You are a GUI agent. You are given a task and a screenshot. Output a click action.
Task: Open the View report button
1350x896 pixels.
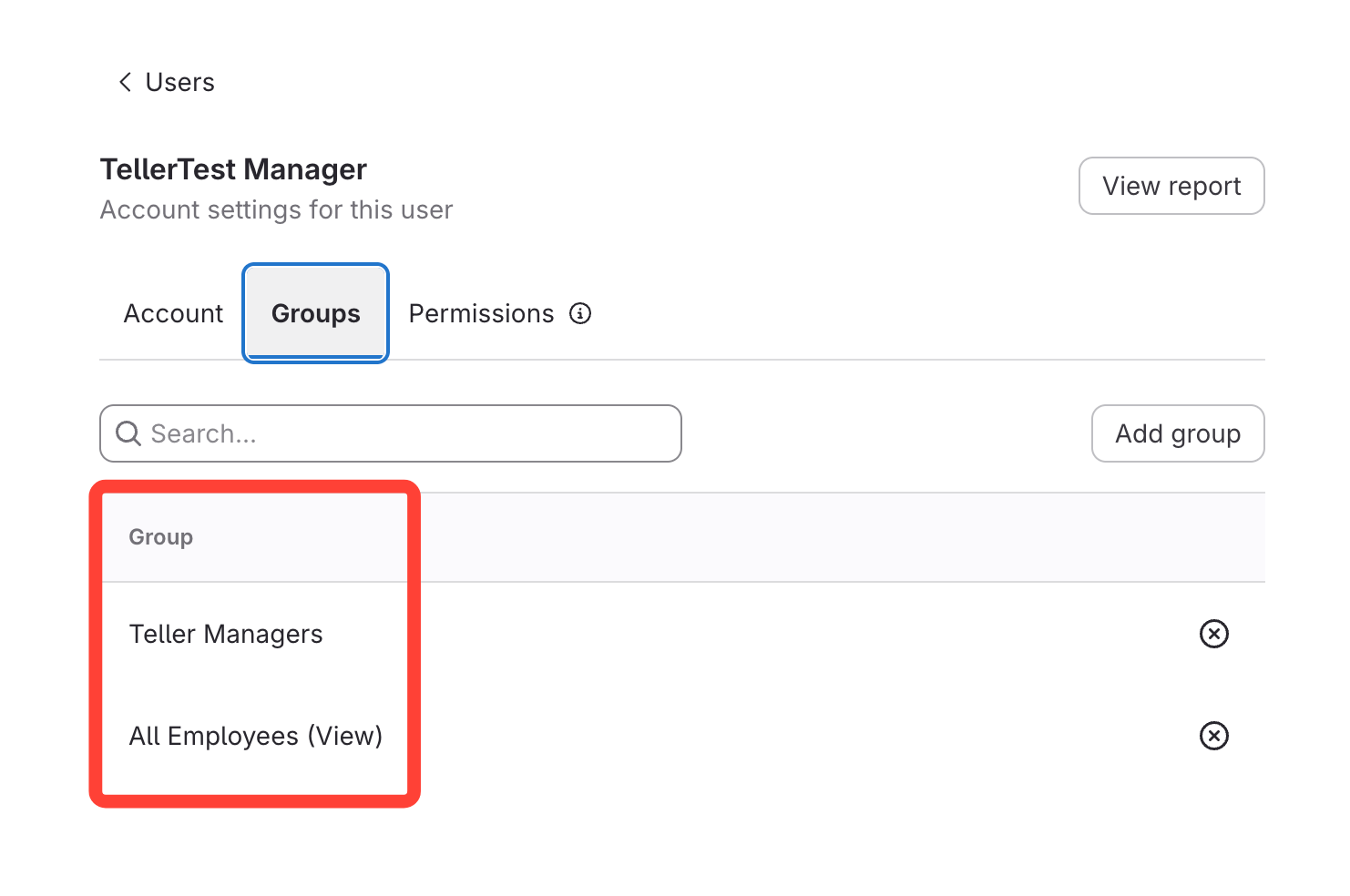click(1171, 186)
